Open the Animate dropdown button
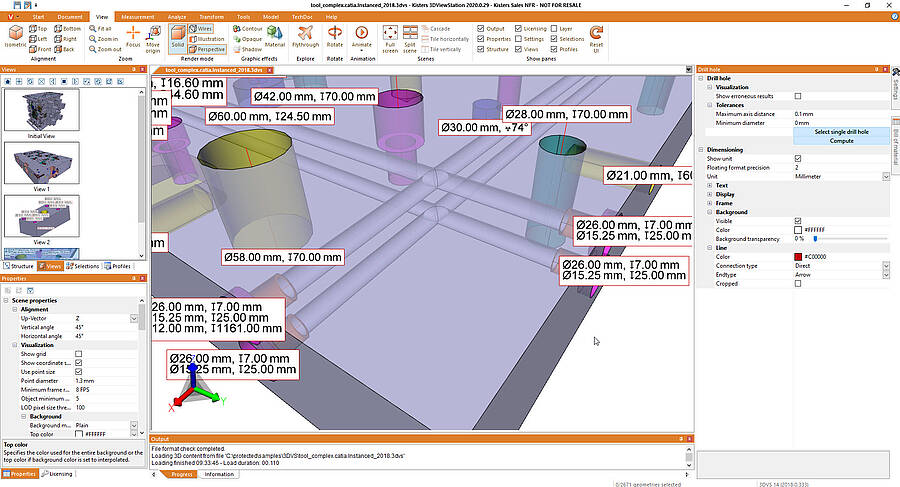This screenshot has width=900, height=487. (362, 38)
